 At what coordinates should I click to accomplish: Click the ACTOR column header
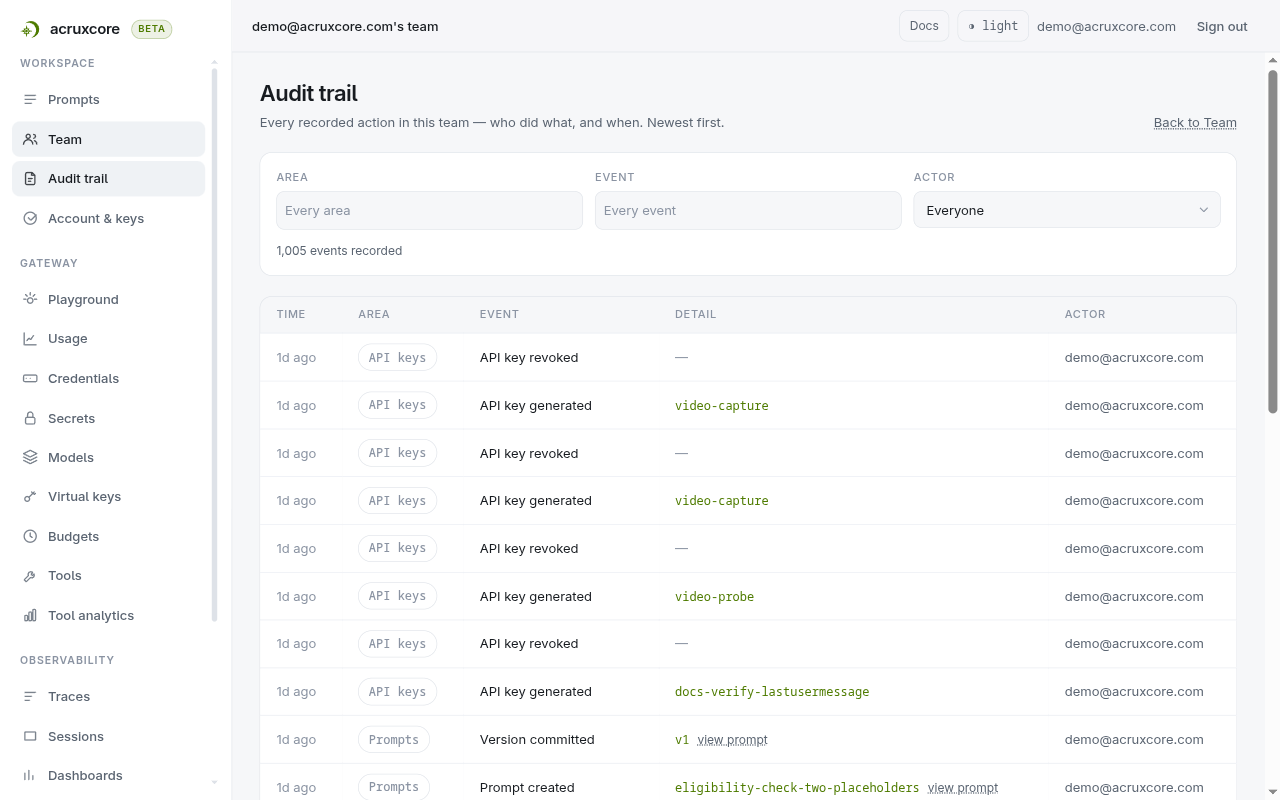[x=1085, y=314]
